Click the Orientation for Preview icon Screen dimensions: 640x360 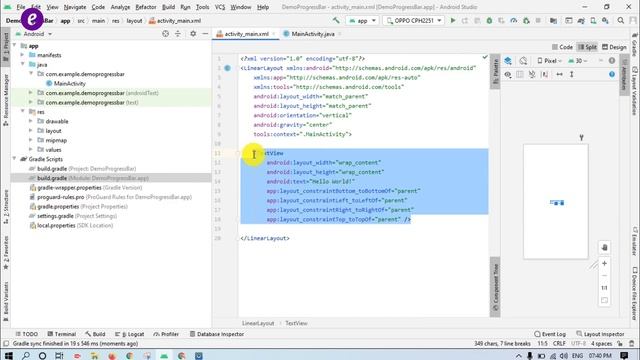pyautogui.click(x=523, y=61)
